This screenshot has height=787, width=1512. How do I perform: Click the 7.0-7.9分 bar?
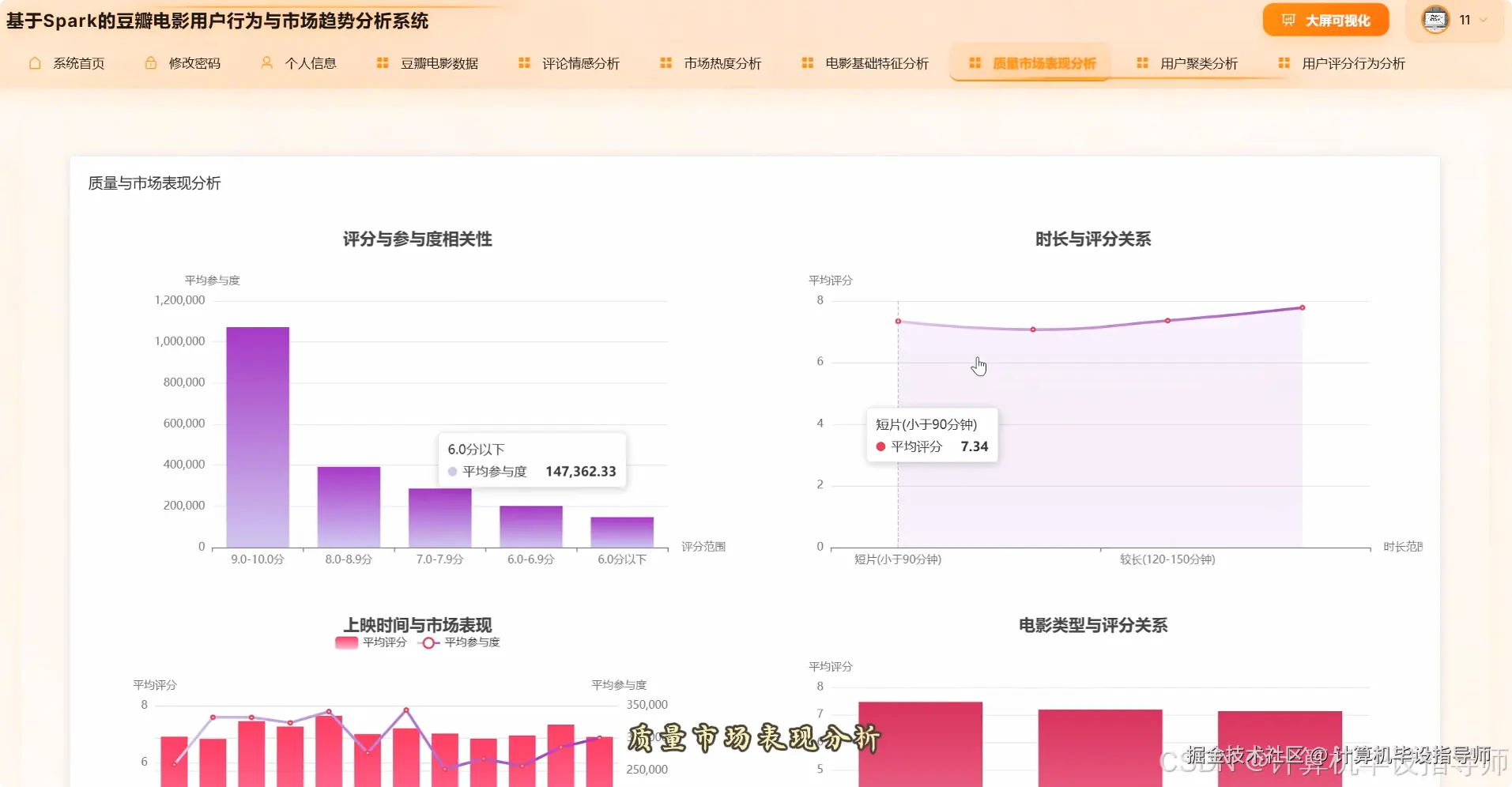(x=440, y=518)
